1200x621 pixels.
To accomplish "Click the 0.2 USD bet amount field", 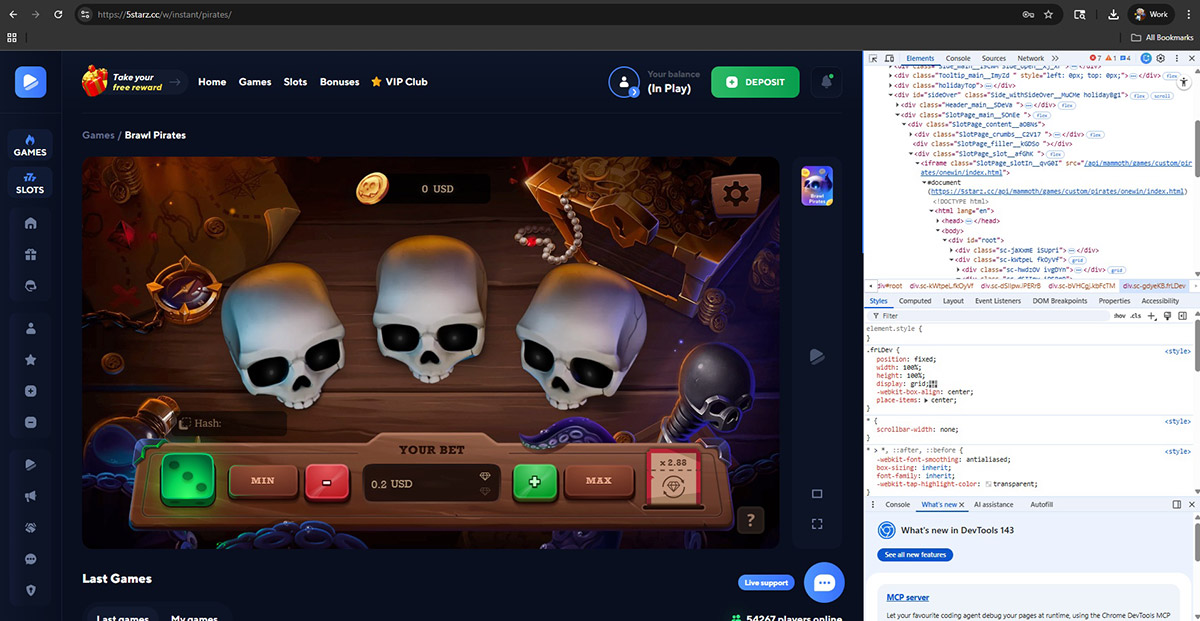I will coord(432,481).
